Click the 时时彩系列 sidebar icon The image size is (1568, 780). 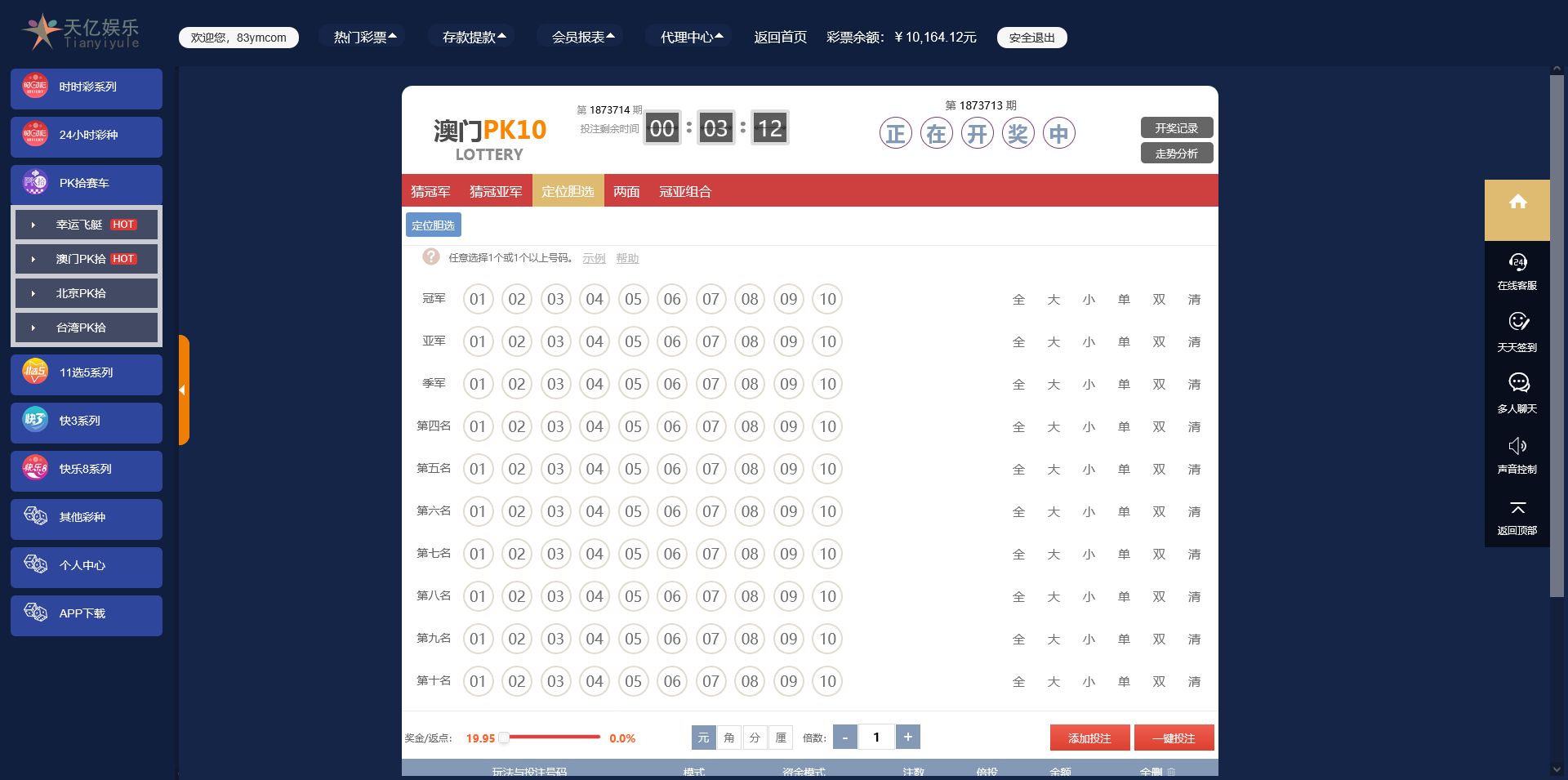(x=35, y=86)
